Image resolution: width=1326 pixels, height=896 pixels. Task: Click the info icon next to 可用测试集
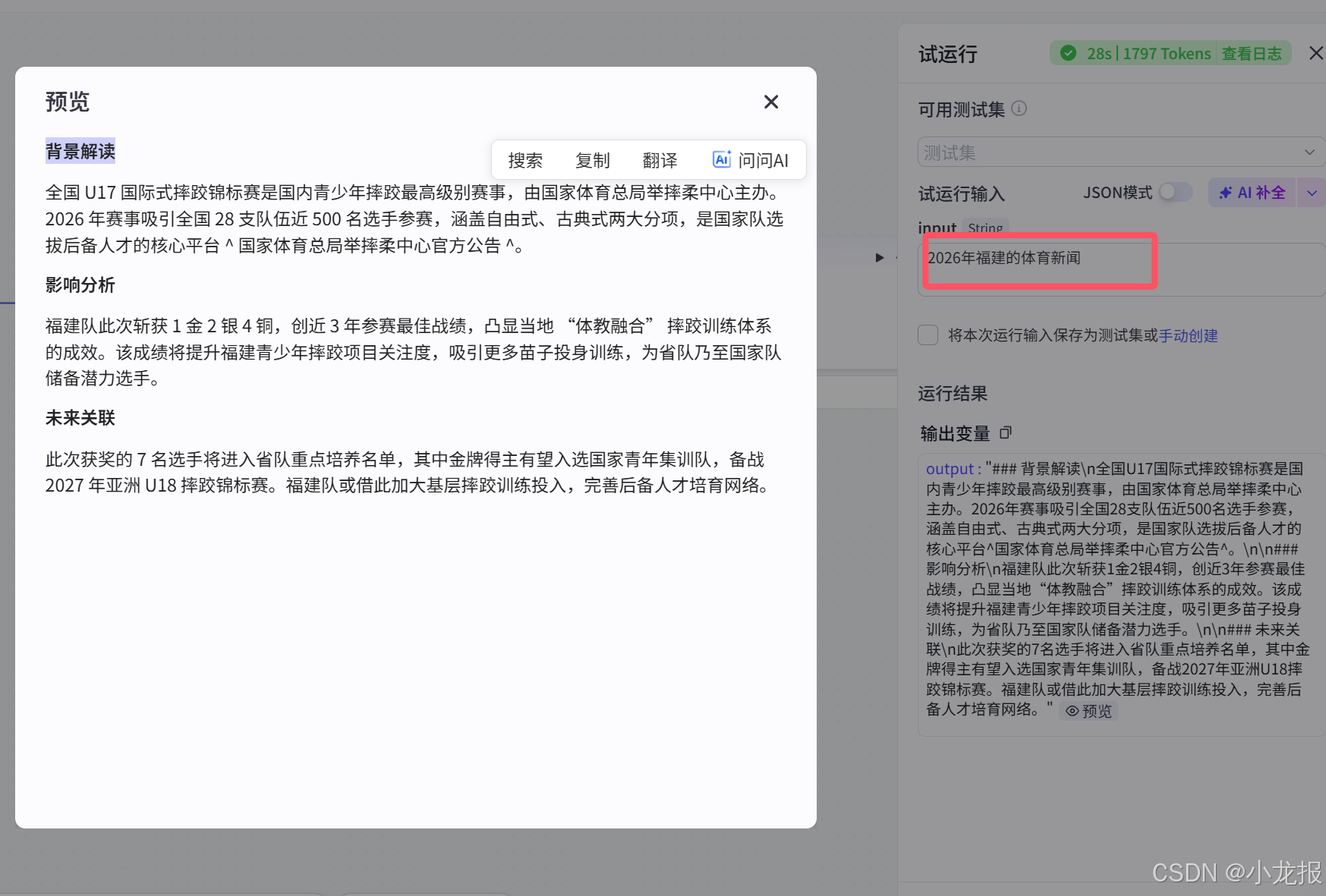(1019, 108)
